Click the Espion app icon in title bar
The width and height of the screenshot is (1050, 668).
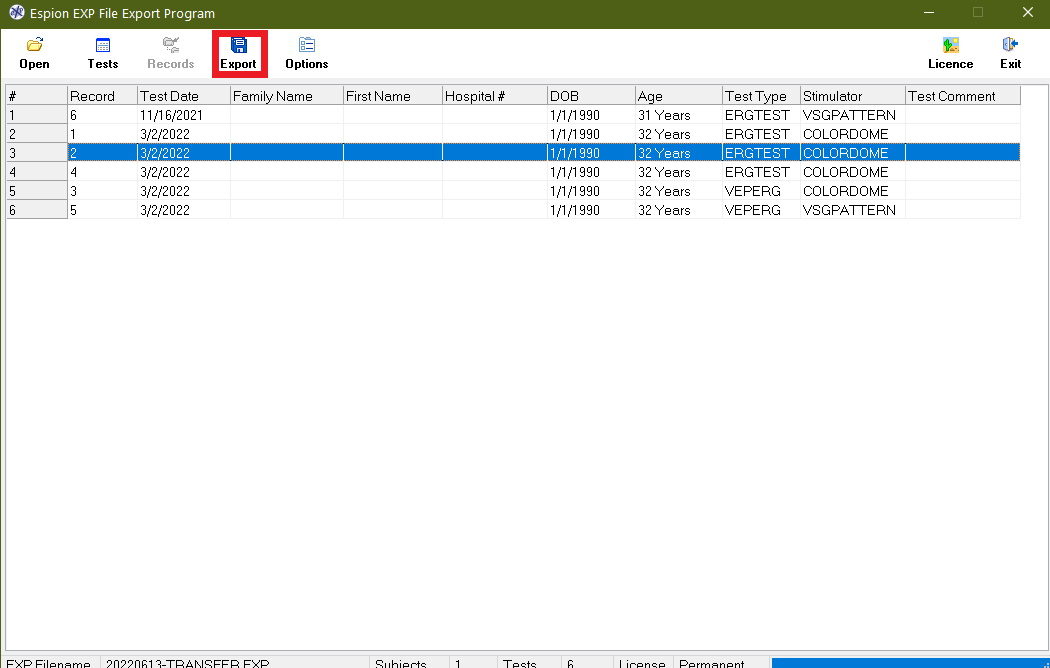[17, 13]
